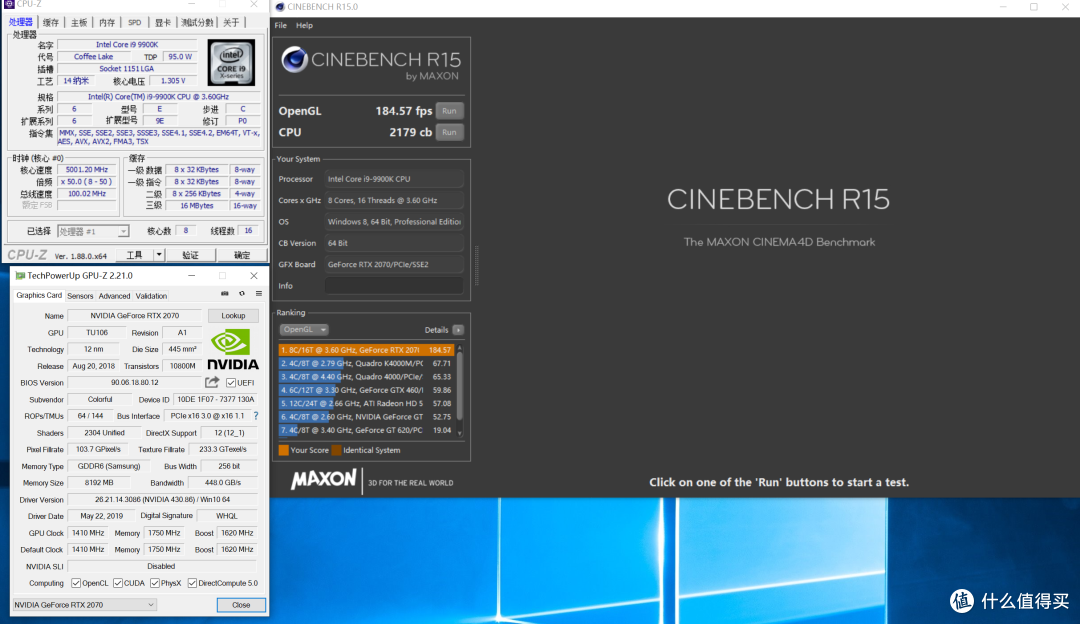This screenshot has width=1080, height=624.
Task: Switch to the Validation tab in GPU-Z
Action: (151, 296)
